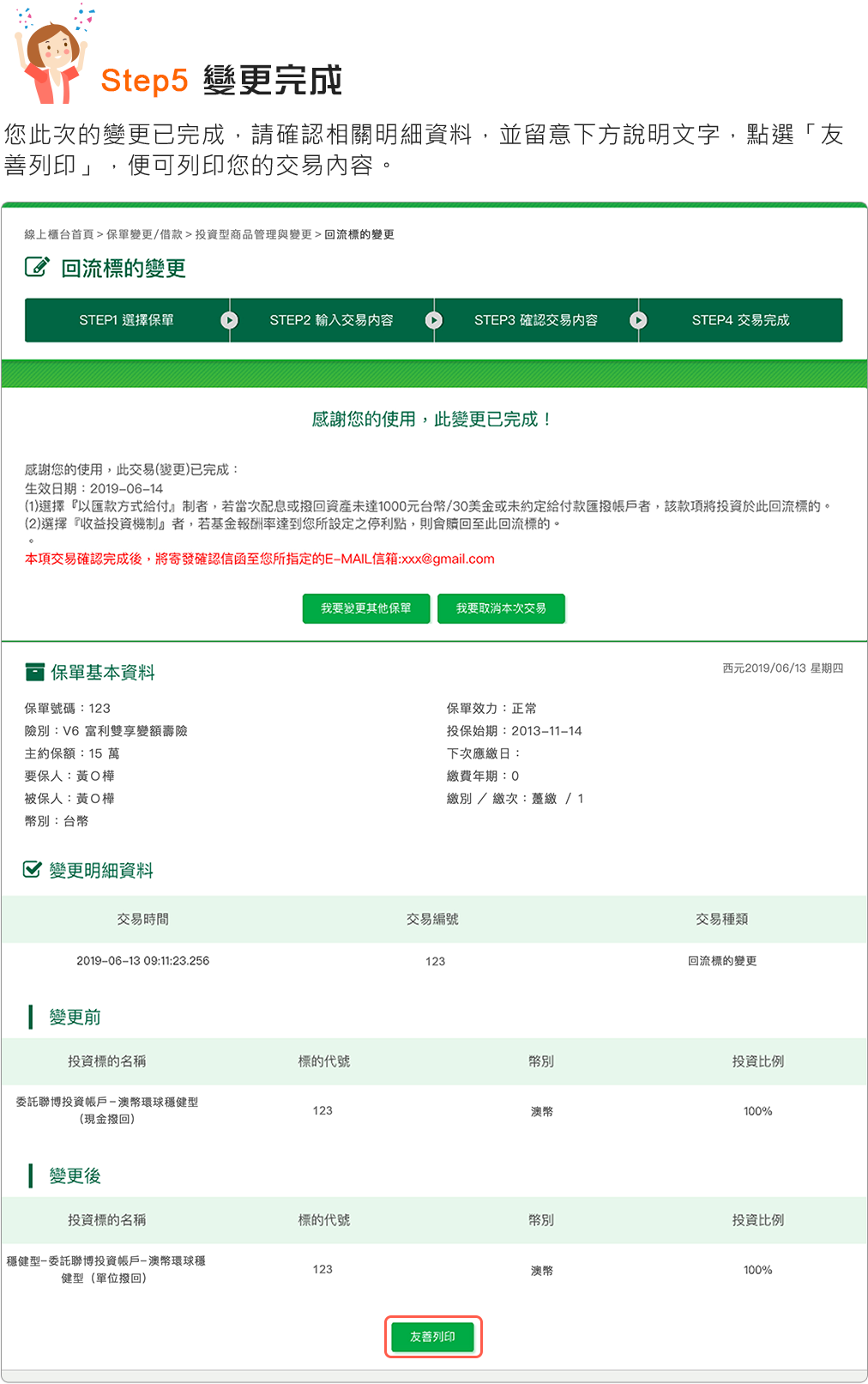Click fund name ending (單位撥回)
The image size is (868, 1384).
[106, 1269]
